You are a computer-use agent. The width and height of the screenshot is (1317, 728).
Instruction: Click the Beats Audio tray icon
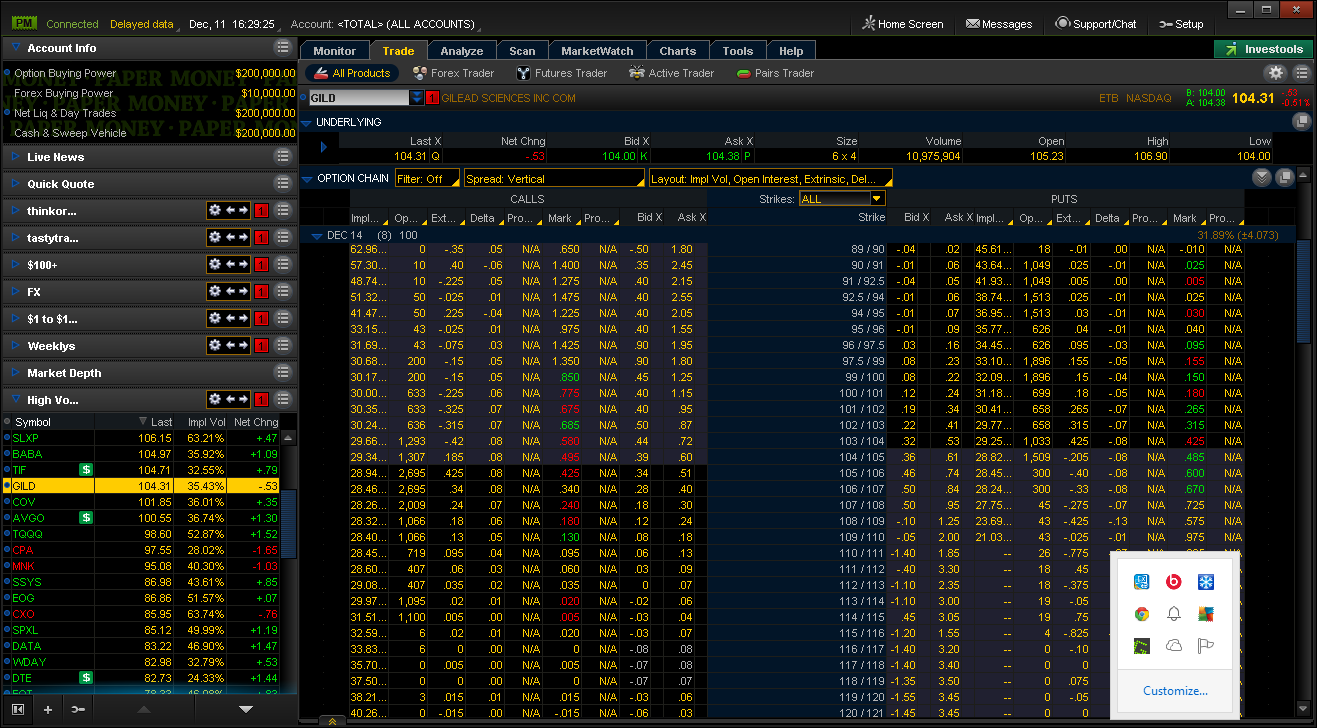click(1174, 582)
